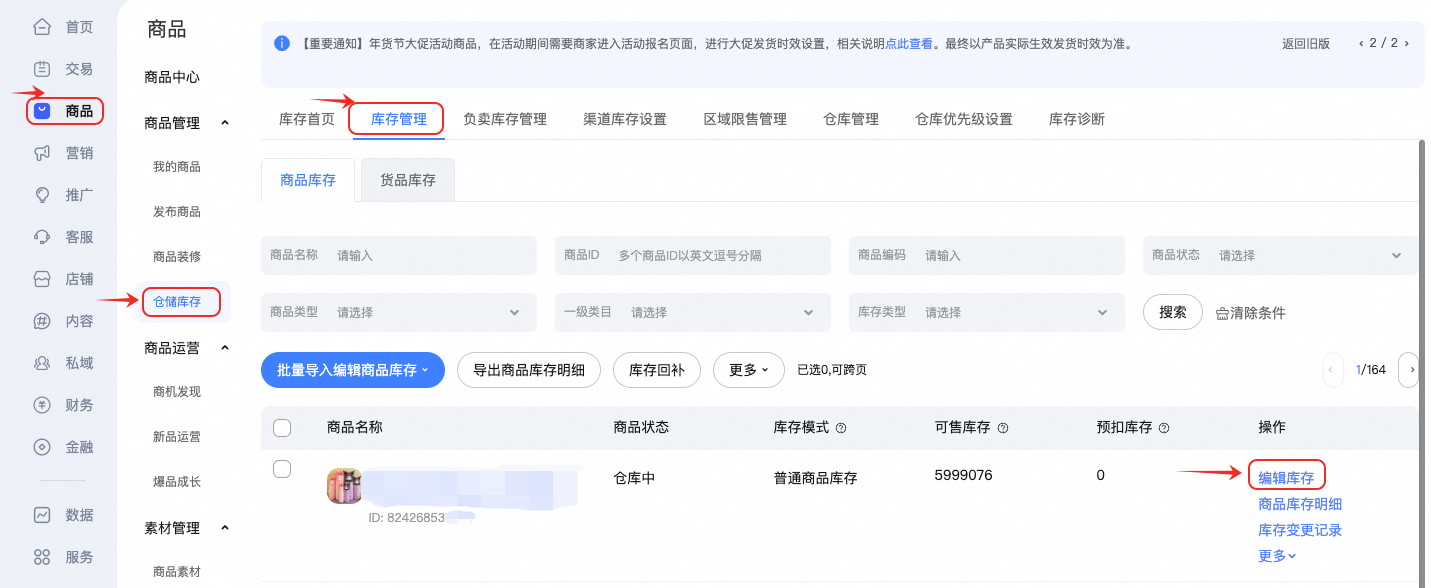Open the 库存变更记录 link

pos(1300,530)
